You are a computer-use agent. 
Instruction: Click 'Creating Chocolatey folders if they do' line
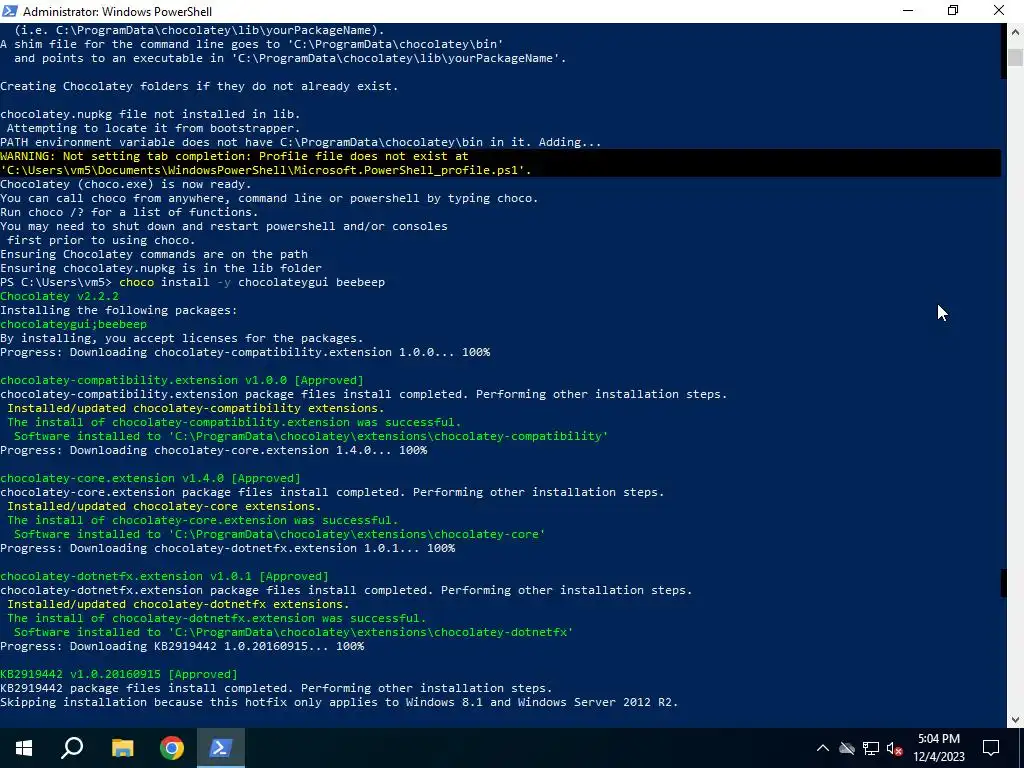click(199, 86)
